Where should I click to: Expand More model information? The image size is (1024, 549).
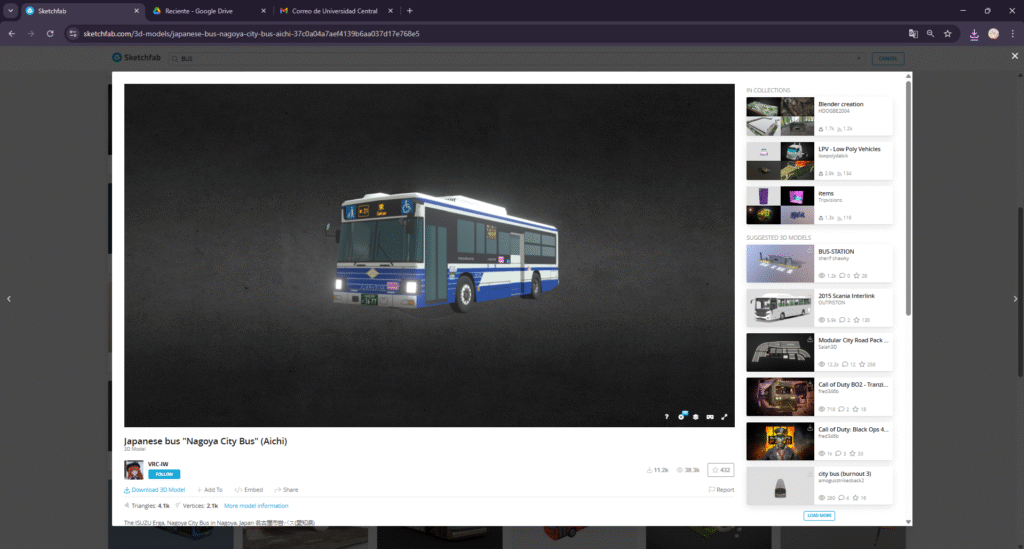click(256, 506)
